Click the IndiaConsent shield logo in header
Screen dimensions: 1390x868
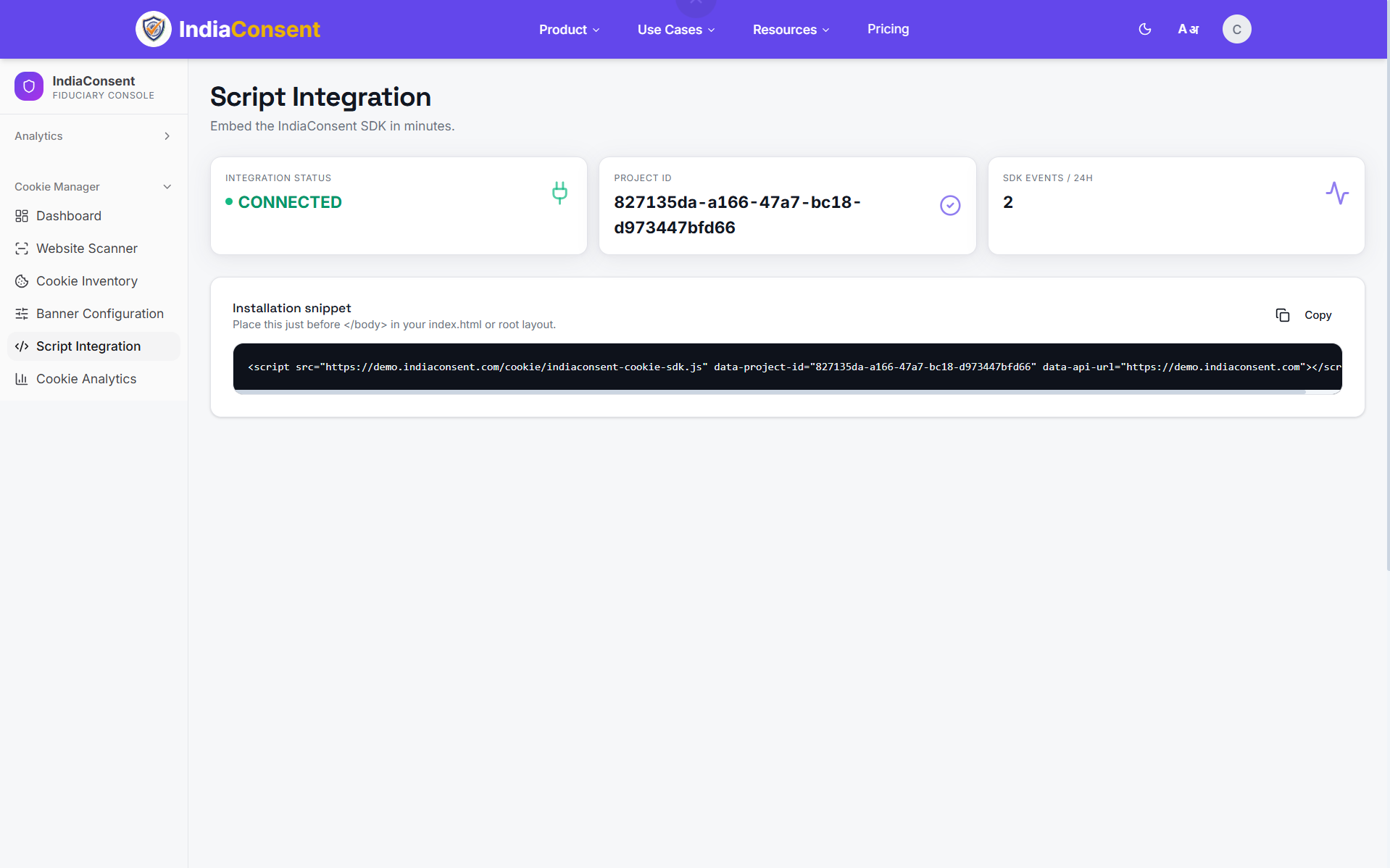pyautogui.click(x=154, y=29)
